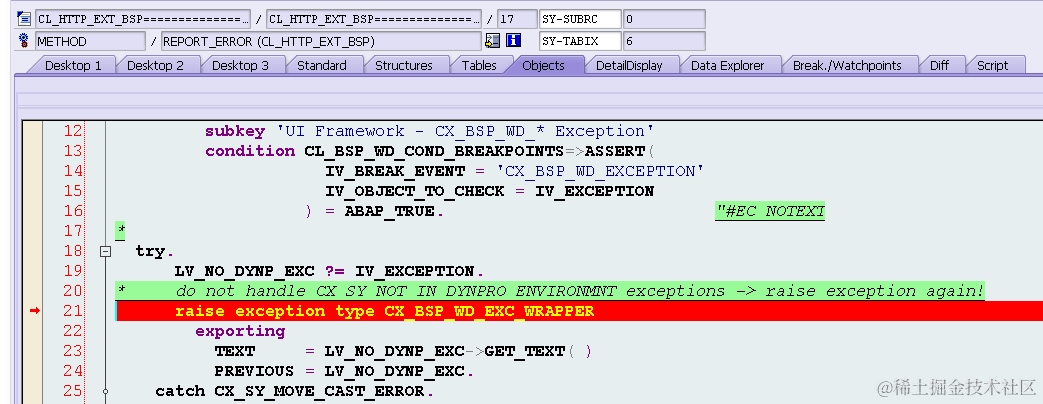Switch to the Desktop 2 tab
The height and width of the screenshot is (404, 1043).
click(155, 65)
